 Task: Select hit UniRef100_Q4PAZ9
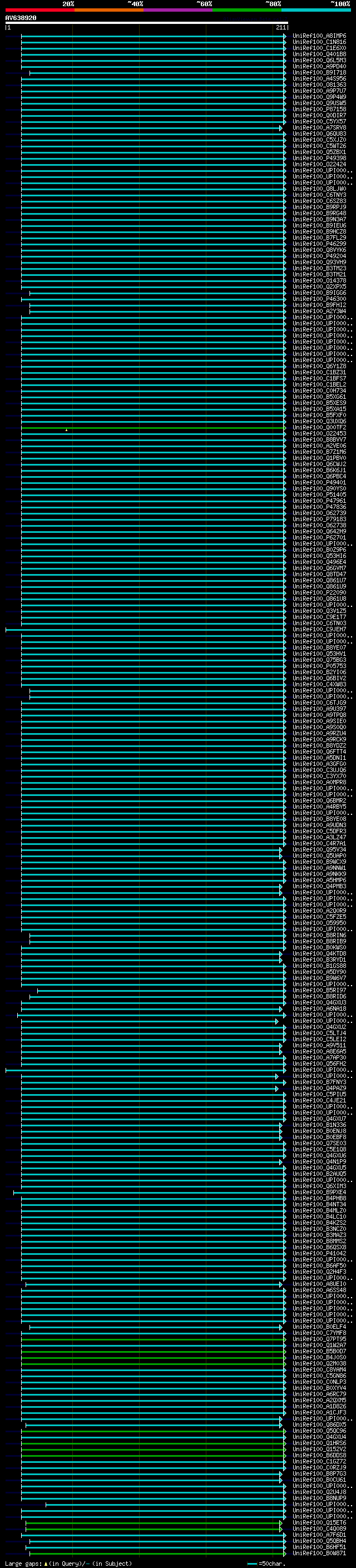tap(319, 1089)
